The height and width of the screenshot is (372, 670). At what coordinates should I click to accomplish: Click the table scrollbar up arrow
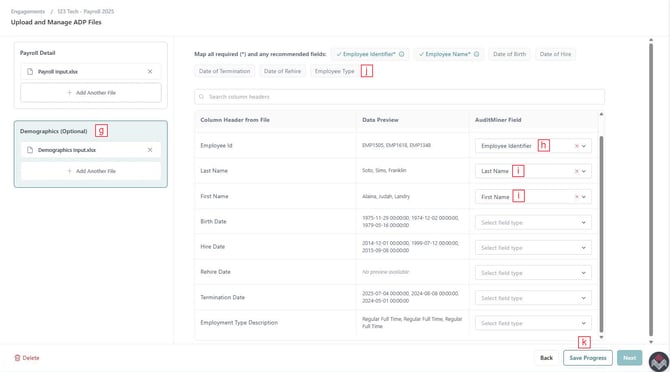(601, 114)
